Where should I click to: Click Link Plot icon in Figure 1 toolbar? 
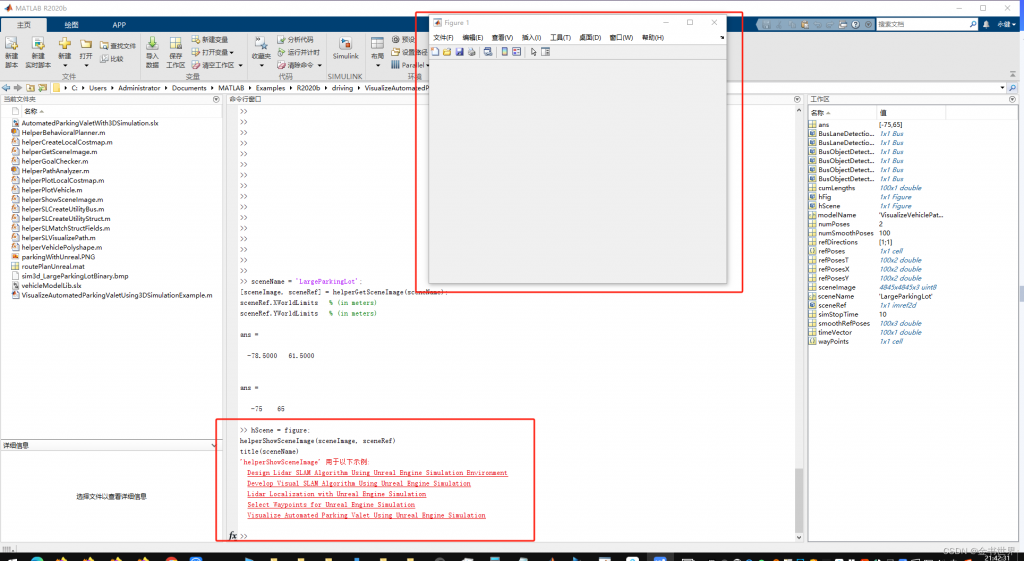tap(487, 52)
